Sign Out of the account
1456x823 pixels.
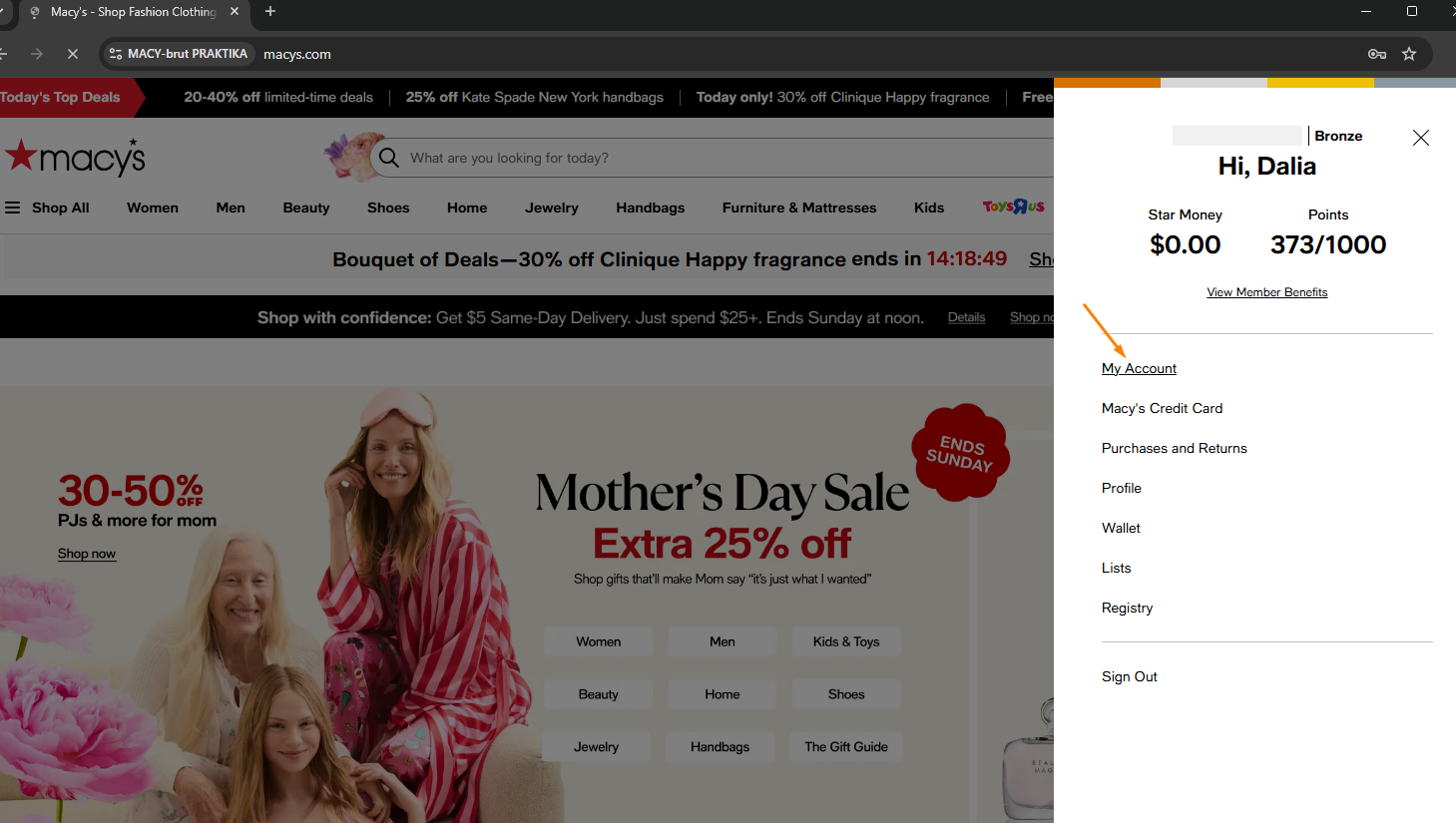point(1129,676)
